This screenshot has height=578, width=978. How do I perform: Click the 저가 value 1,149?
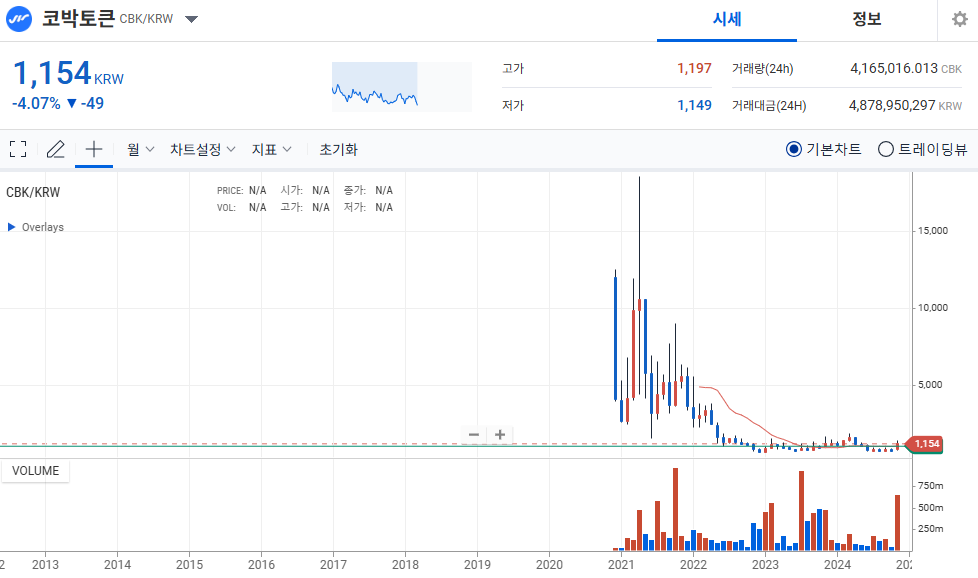(x=694, y=105)
